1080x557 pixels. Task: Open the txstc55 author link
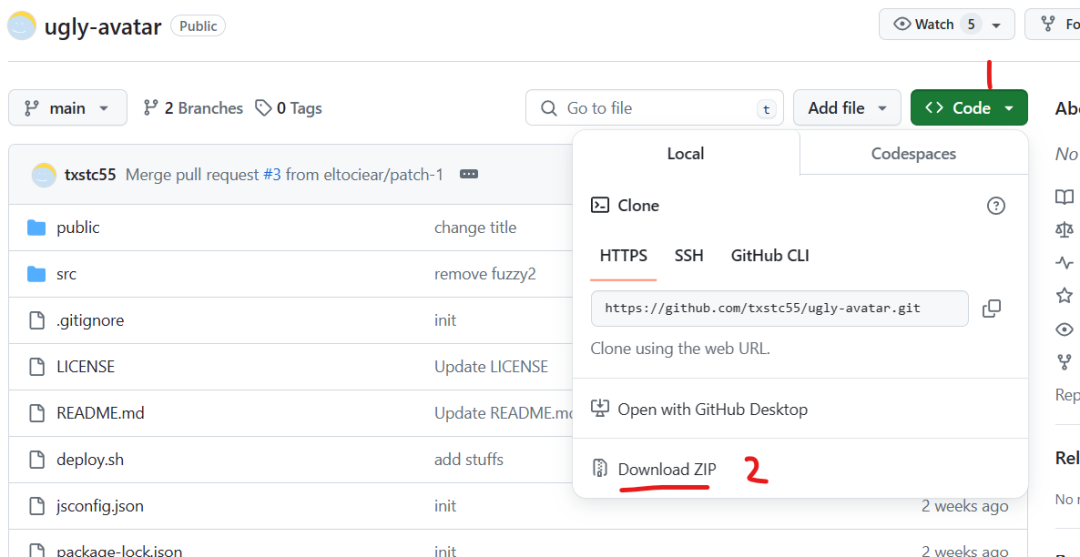pyautogui.click(x=90, y=175)
